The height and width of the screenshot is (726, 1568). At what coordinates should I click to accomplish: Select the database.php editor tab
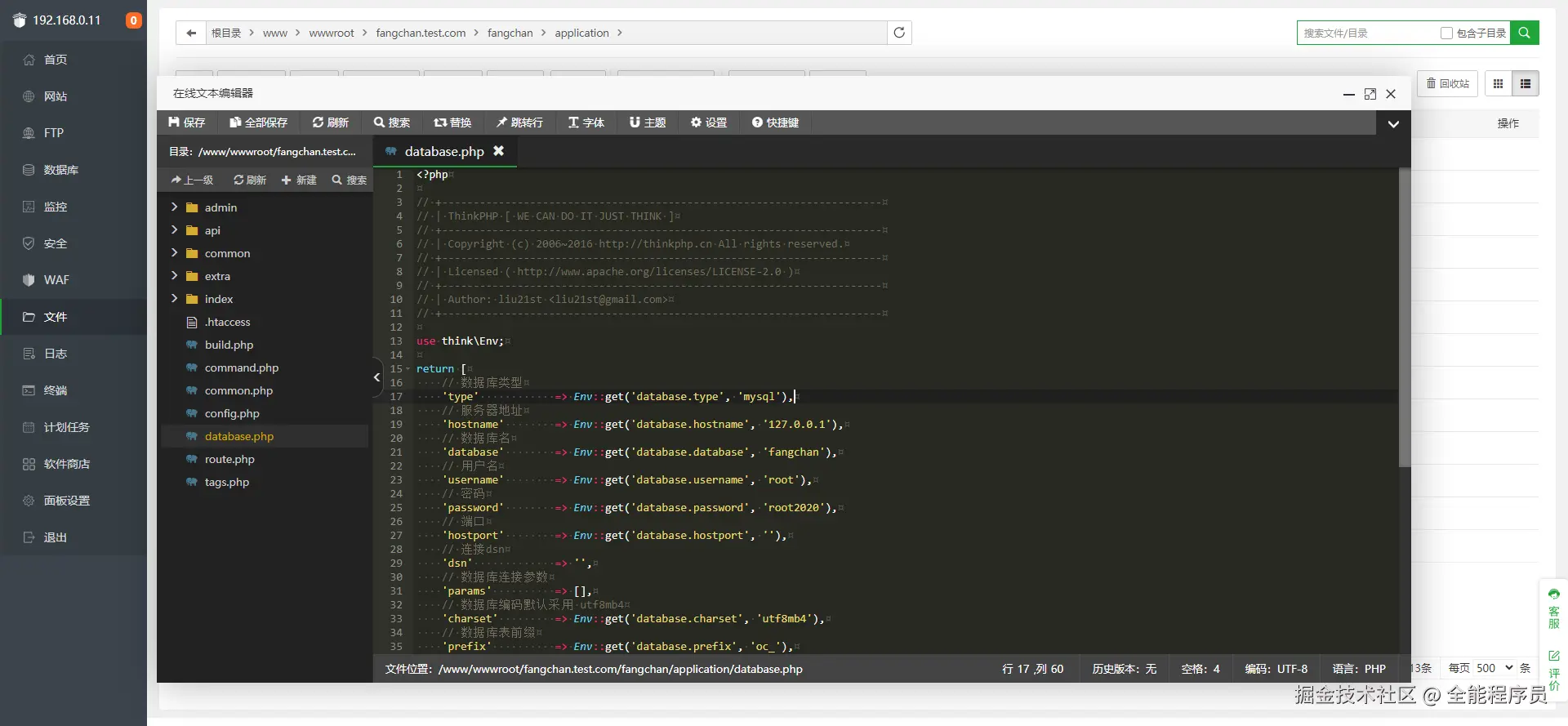pyautogui.click(x=443, y=152)
